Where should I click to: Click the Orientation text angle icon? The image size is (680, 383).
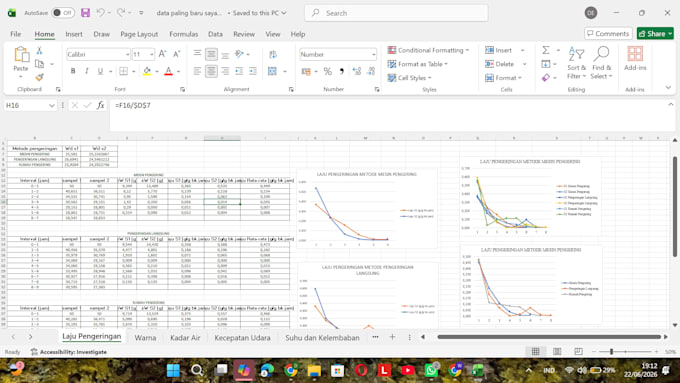pyautogui.click(x=239, y=54)
